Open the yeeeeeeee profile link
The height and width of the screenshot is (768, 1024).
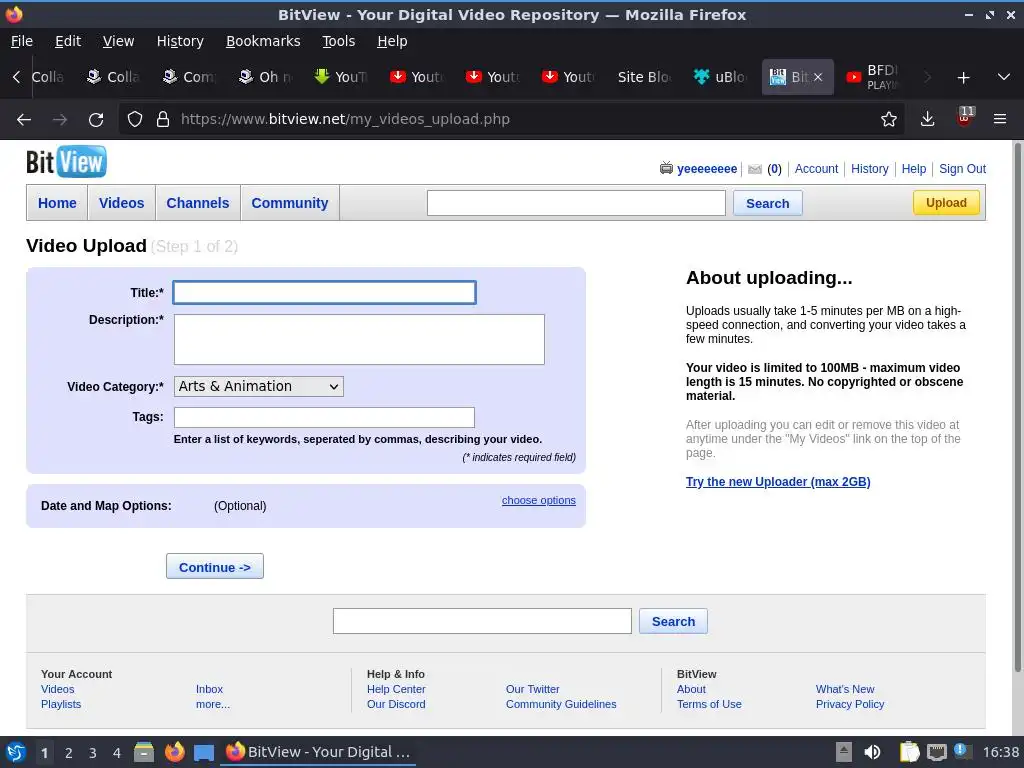[707, 169]
